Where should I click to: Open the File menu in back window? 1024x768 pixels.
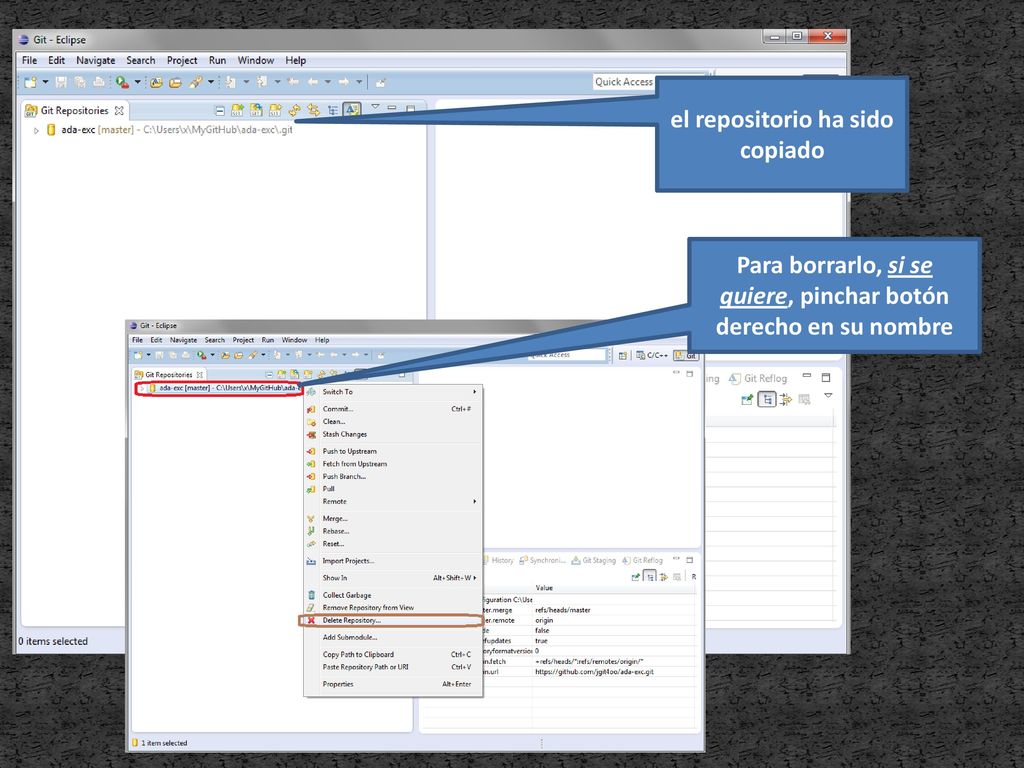[x=29, y=61]
